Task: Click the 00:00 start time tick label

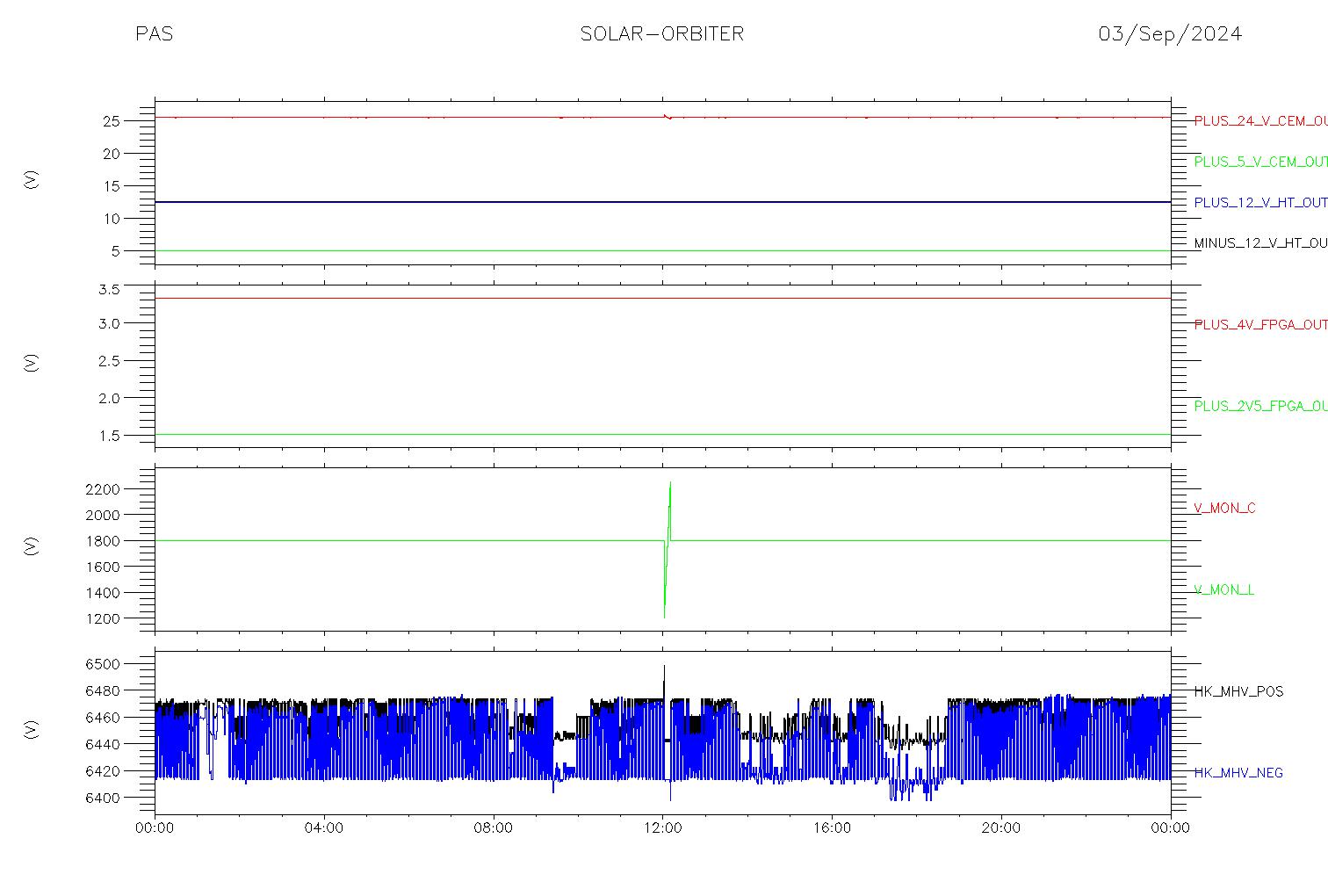Action: [x=155, y=828]
